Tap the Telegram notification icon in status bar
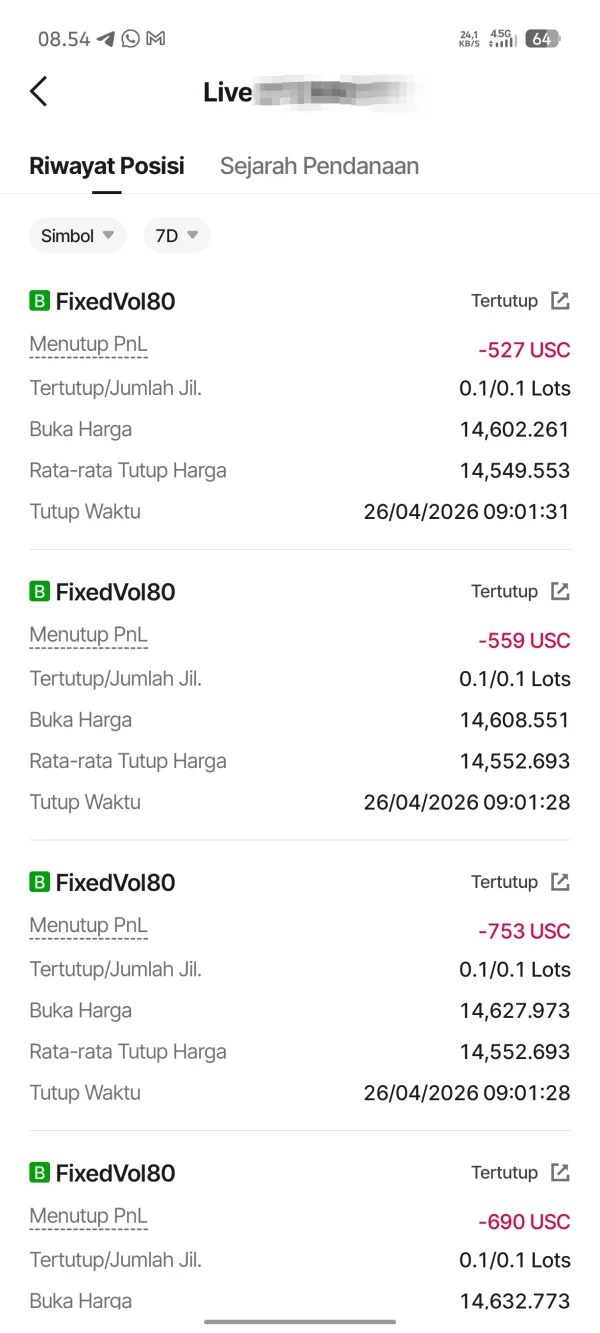Image resolution: width=600 pixels, height=1333 pixels. 106,39
